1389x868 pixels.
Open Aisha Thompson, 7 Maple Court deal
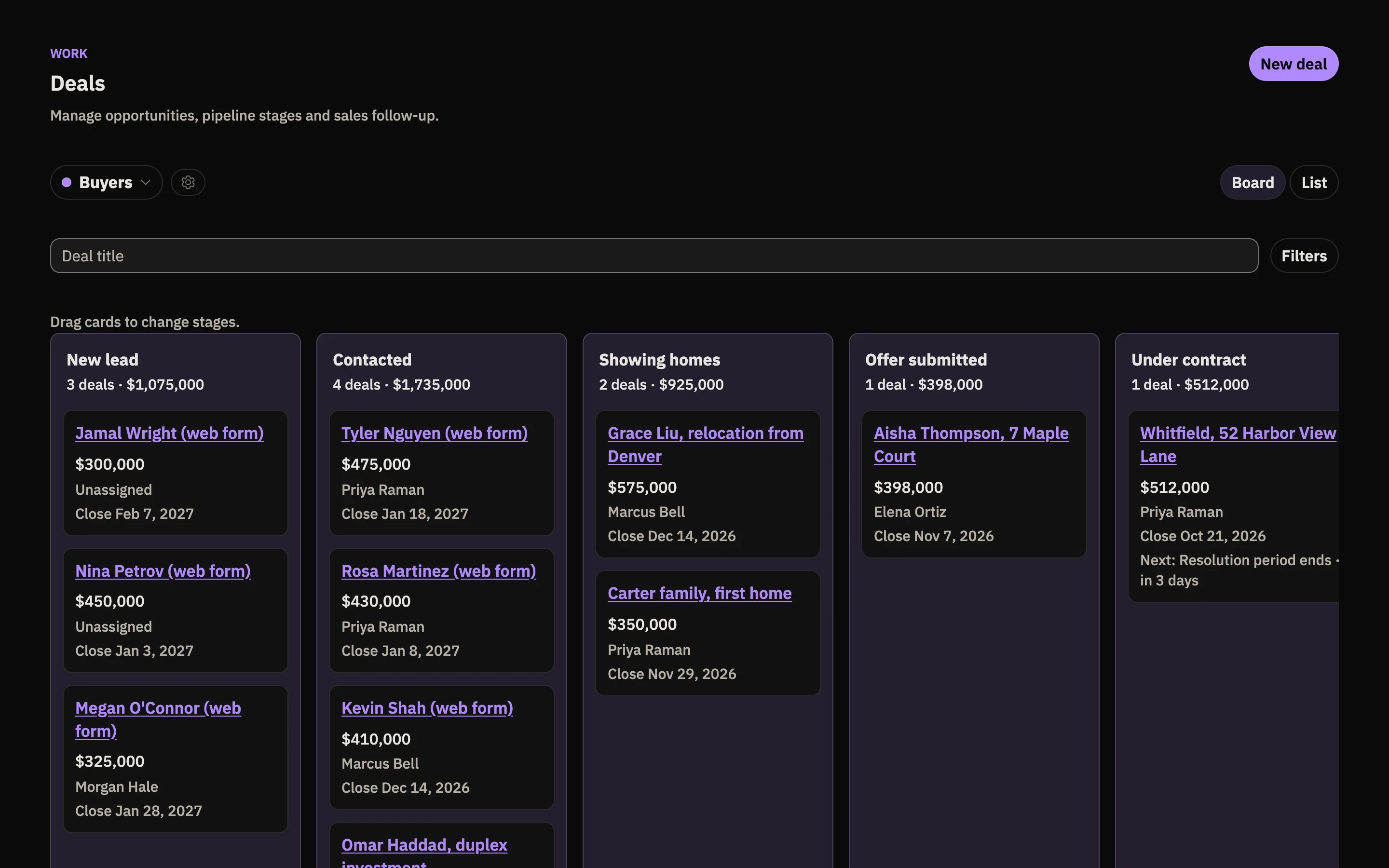971,444
